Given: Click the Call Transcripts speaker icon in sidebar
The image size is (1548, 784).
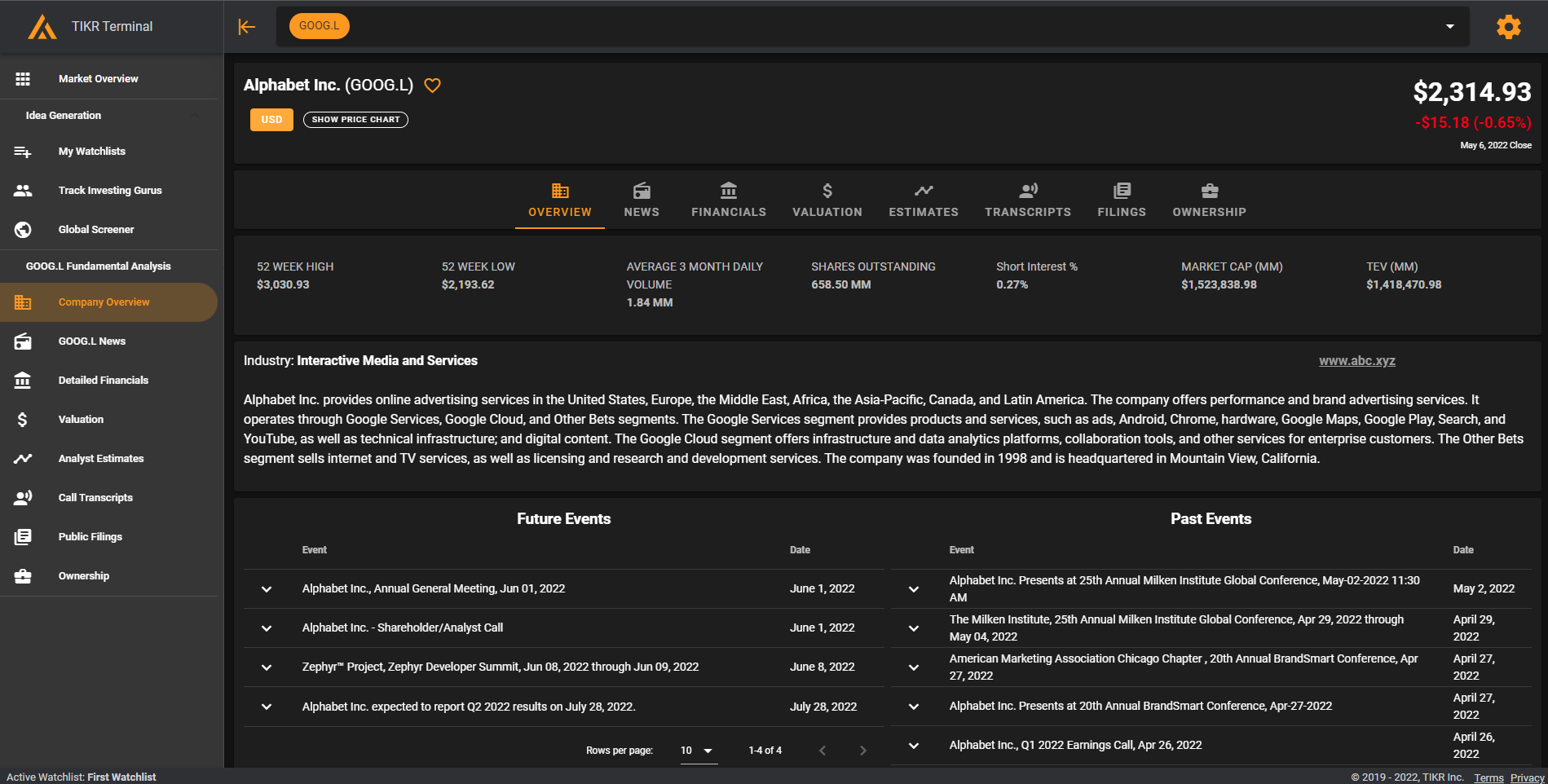Looking at the screenshot, I should pyautogui.click(x=23, y=498).
